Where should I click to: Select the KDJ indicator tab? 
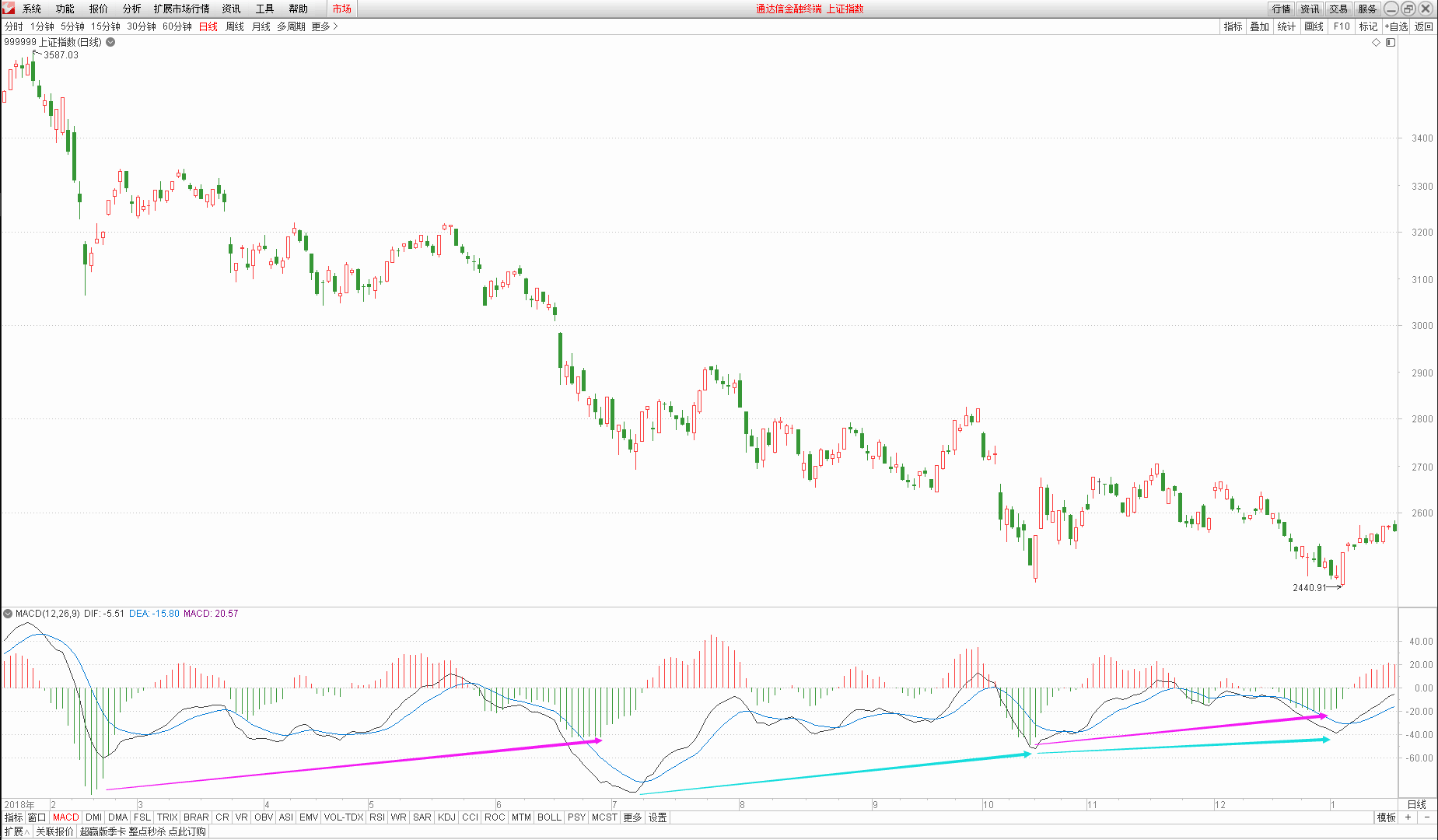tap(446, 817)
